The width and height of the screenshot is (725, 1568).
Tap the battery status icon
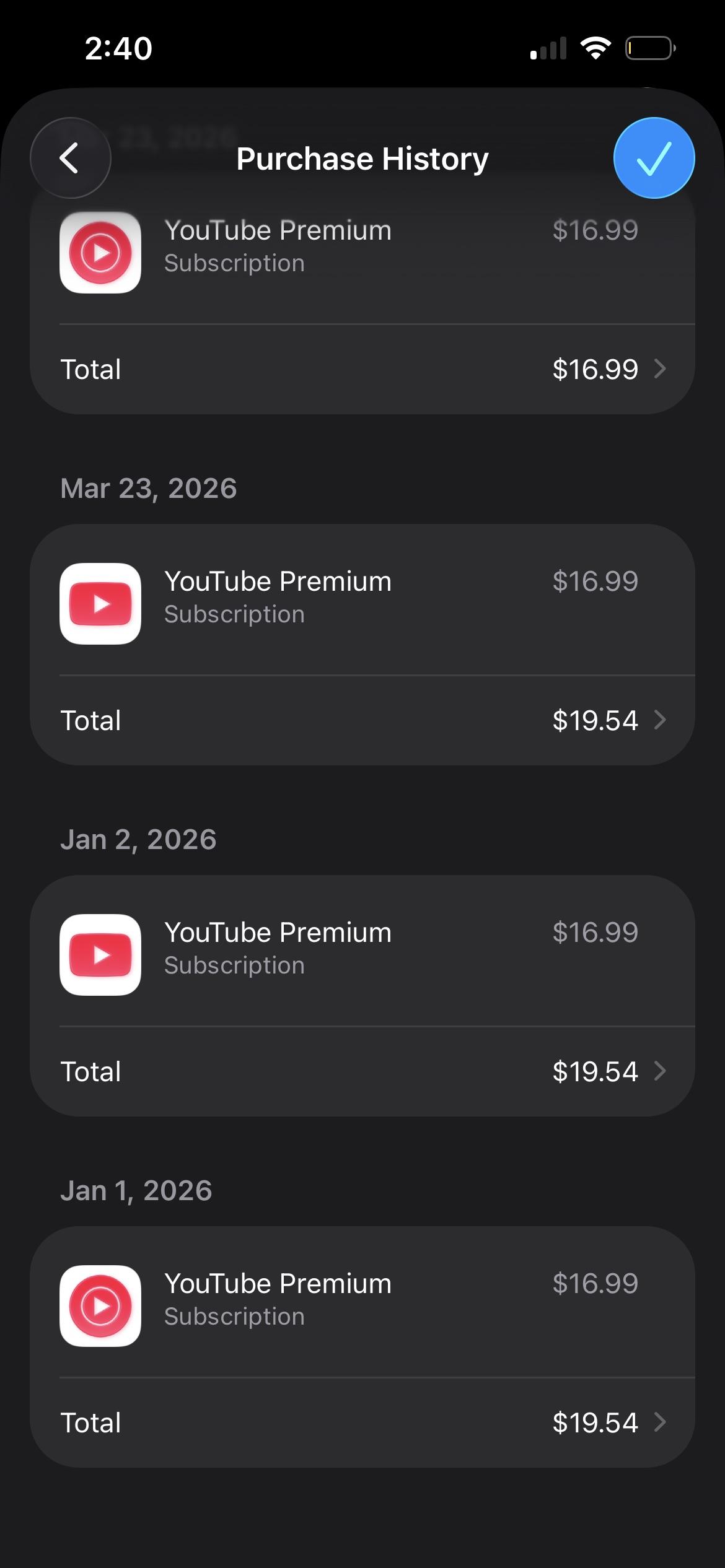(650, 48)
